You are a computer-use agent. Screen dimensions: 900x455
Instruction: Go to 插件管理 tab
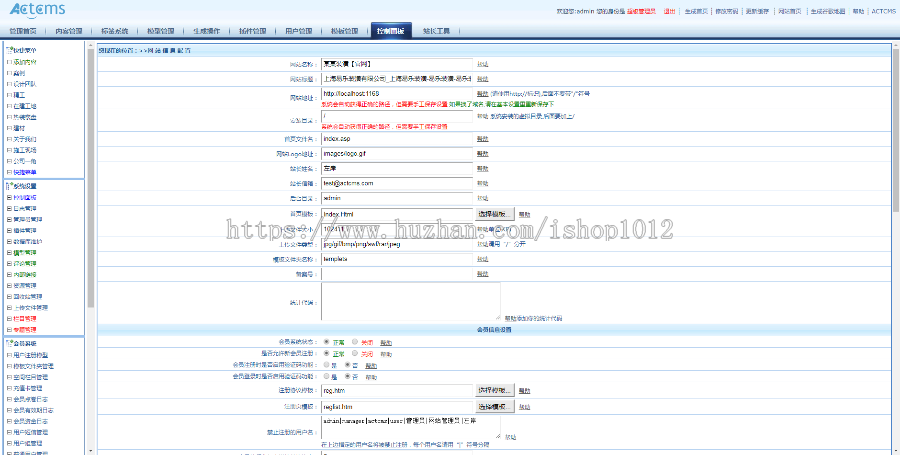252,31
